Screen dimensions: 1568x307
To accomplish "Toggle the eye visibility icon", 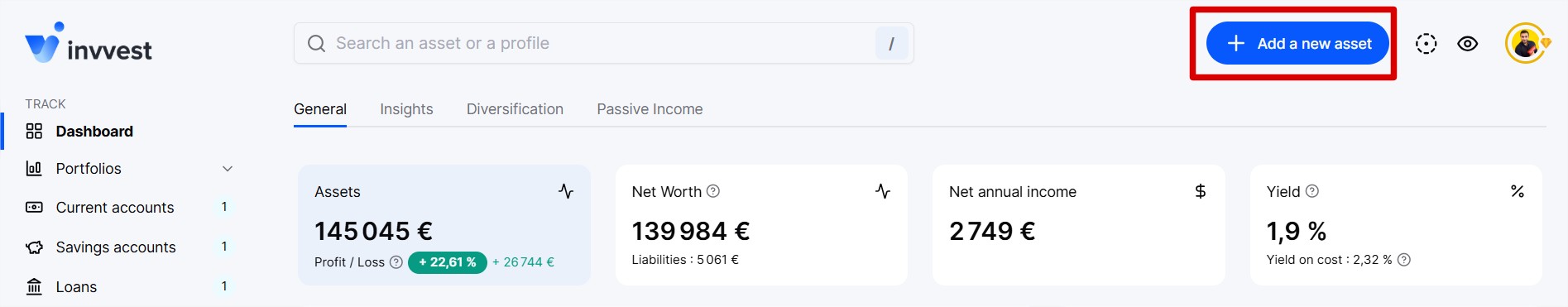I will tap(1468, 44).
